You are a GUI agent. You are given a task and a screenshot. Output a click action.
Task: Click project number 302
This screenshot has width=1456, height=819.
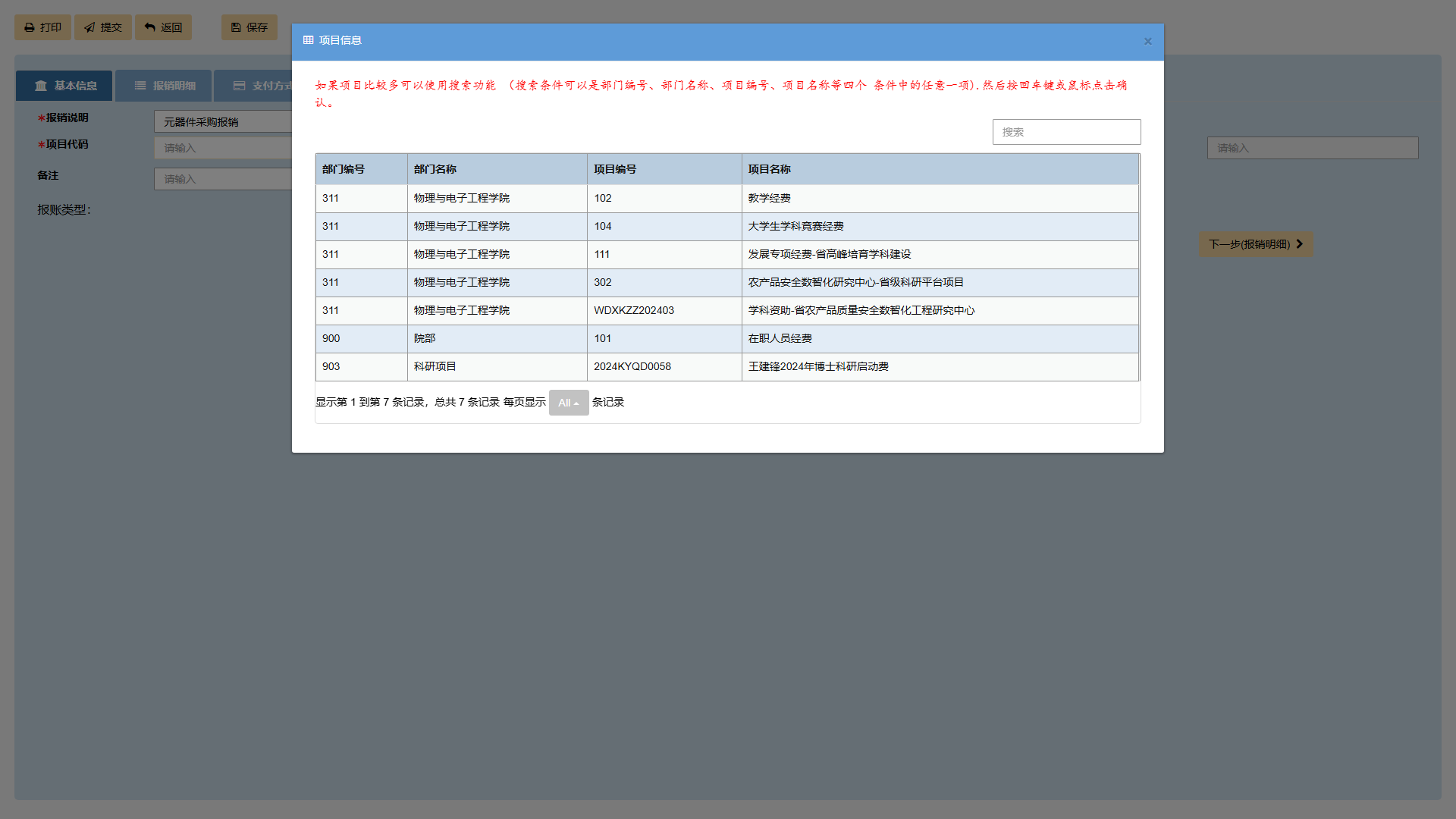pos(603,282)
